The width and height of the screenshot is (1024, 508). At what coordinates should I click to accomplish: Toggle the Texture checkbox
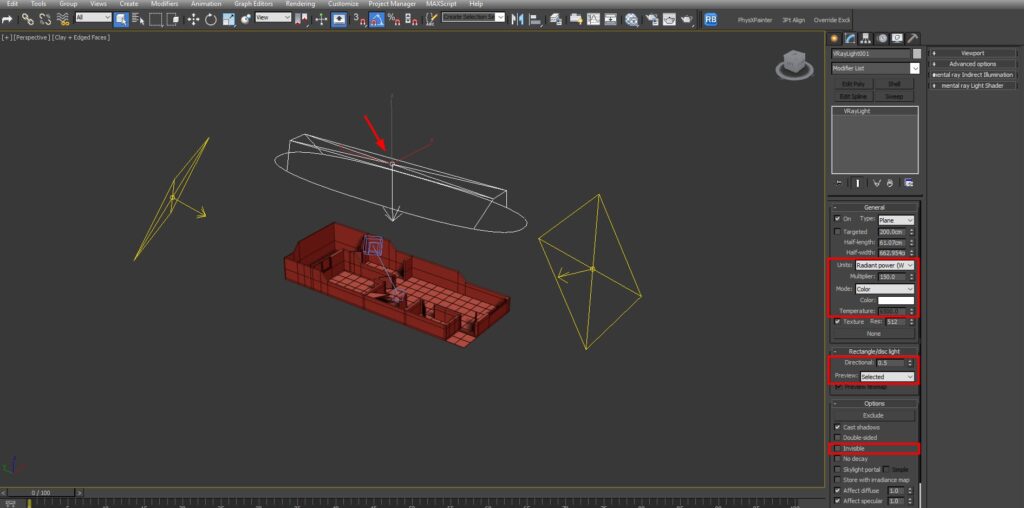pos(837,321)
